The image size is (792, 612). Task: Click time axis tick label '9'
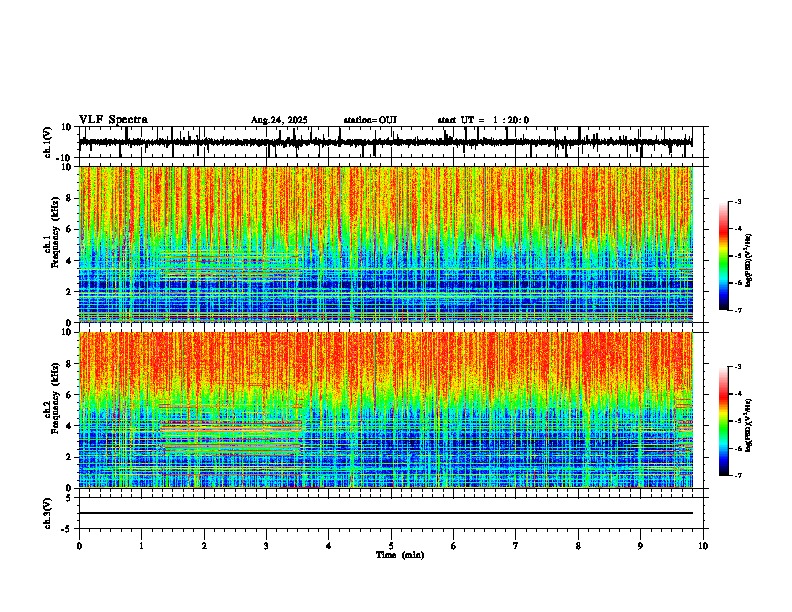pyautogui.click(x=640, y=546)
